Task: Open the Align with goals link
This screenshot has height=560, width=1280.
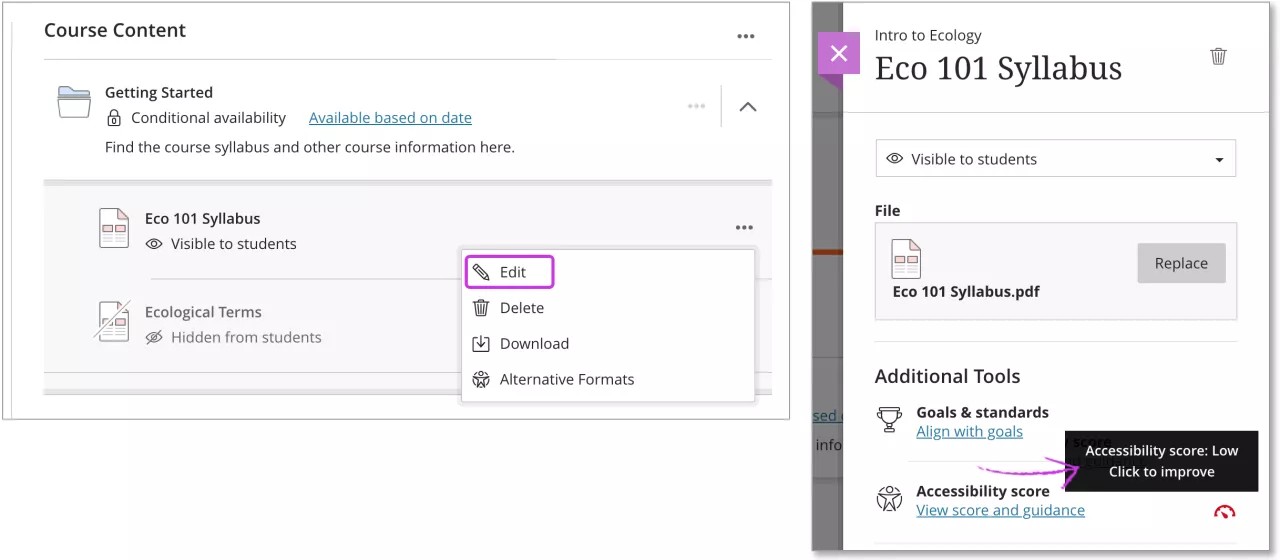Action: 969,432
